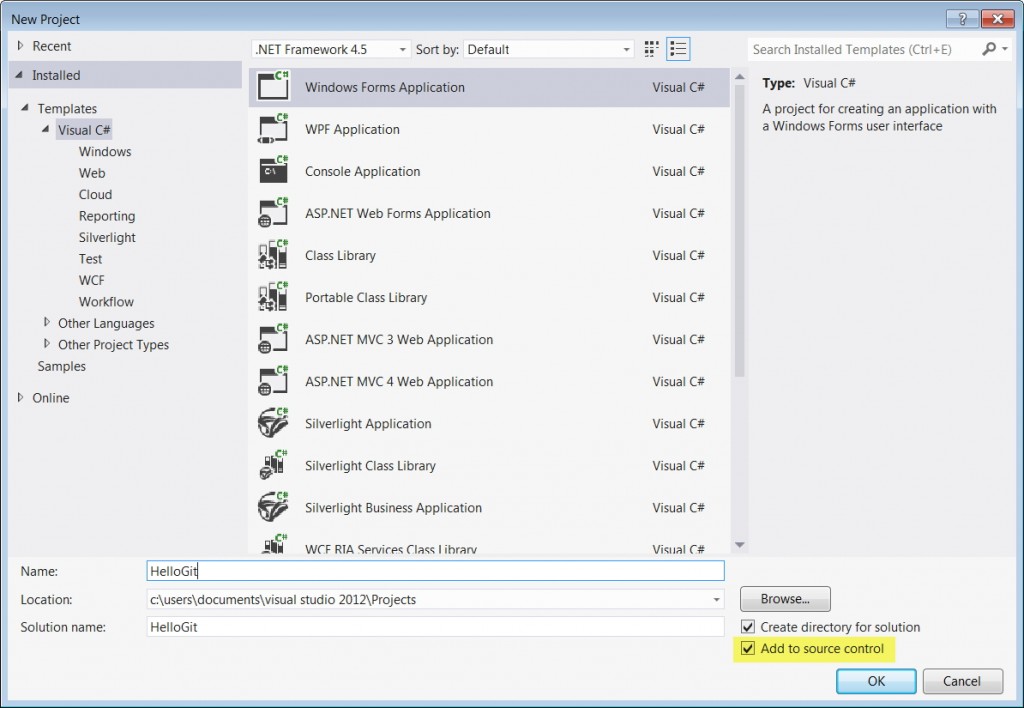The width and height of the screenshot is (1024, 708).
Task: Expand the Other Languages node
Action: point(46,322)
